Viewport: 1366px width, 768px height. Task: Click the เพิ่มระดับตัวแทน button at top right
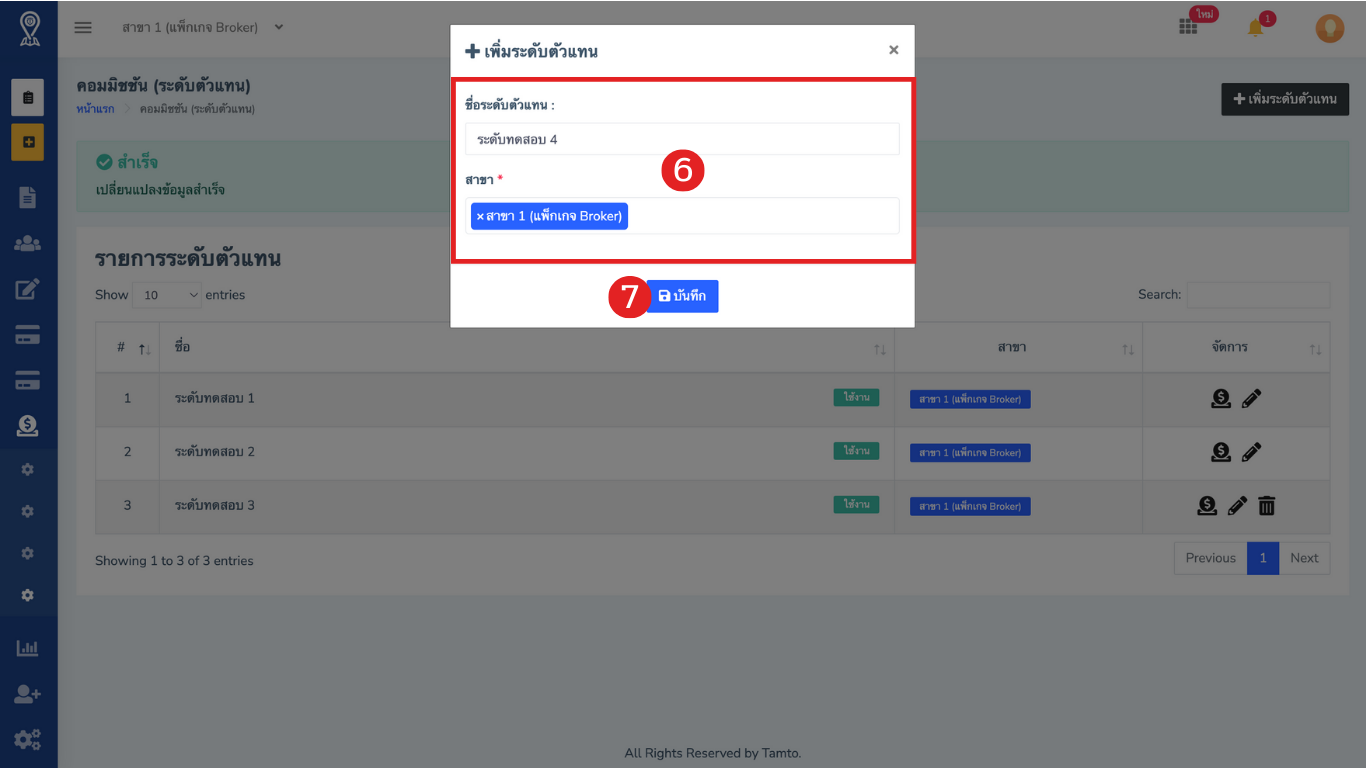[x=1285, y=99]
